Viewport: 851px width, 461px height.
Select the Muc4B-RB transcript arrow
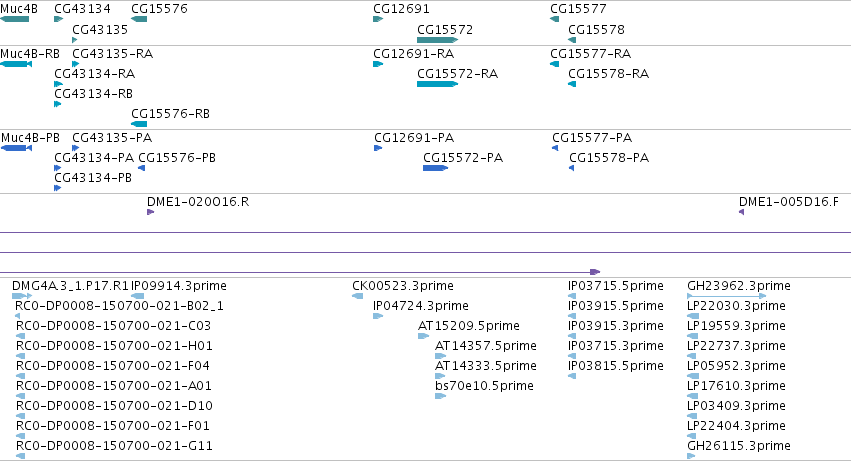coord(16,64)
